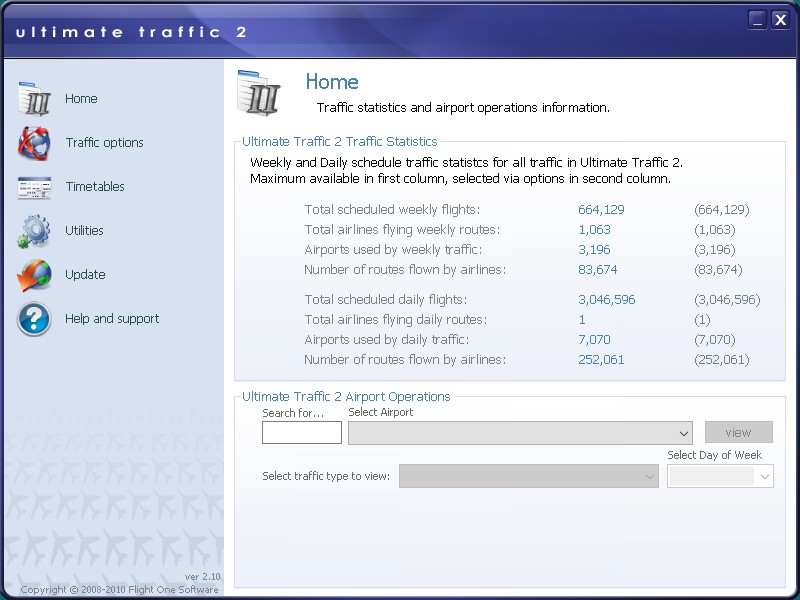800x600 pixels.
Task: Open Traffic options from sidebar text
Action: tap(105, 142)
